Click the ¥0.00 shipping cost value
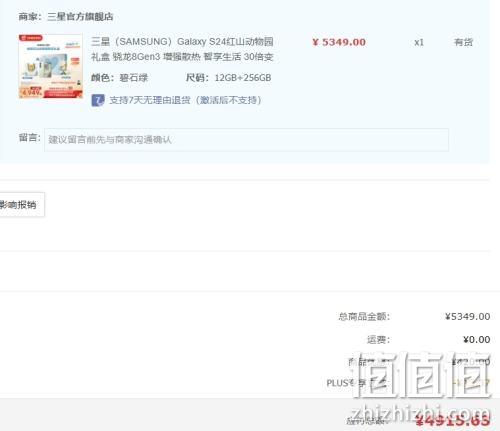The image size is (500, 431). (477, 339)
